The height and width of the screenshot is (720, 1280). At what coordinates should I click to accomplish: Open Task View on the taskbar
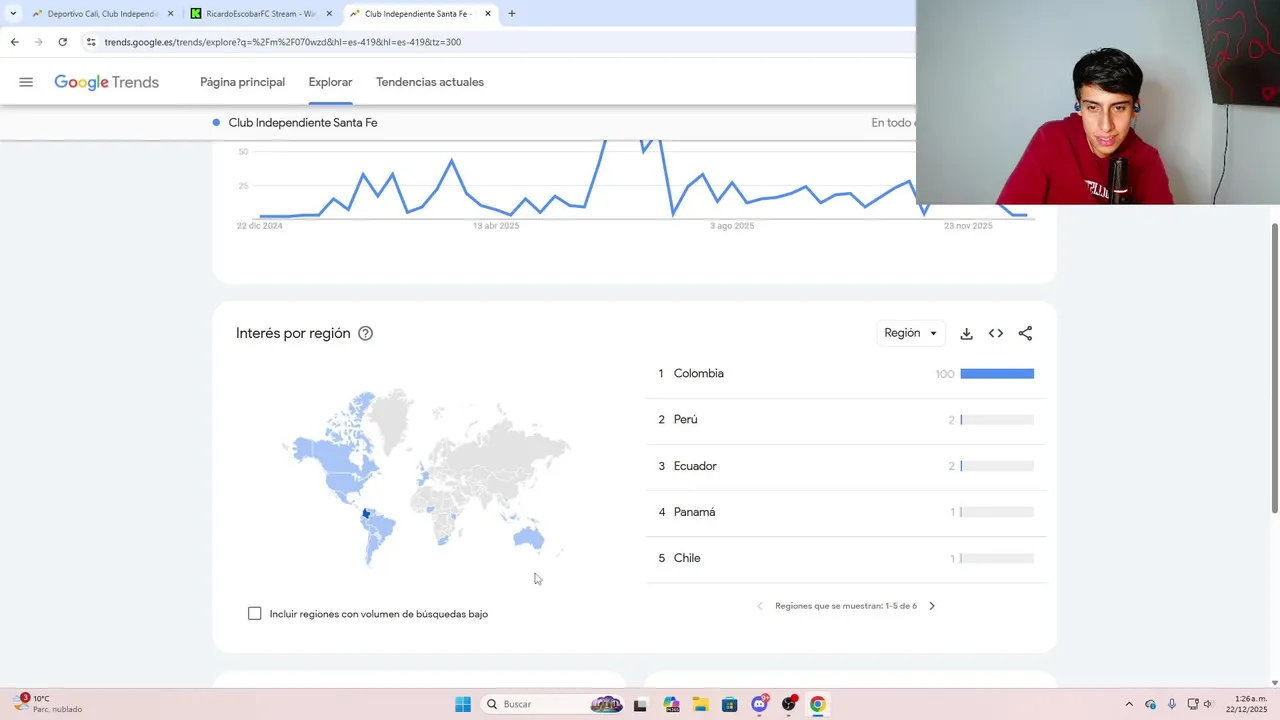click(640, 704)
